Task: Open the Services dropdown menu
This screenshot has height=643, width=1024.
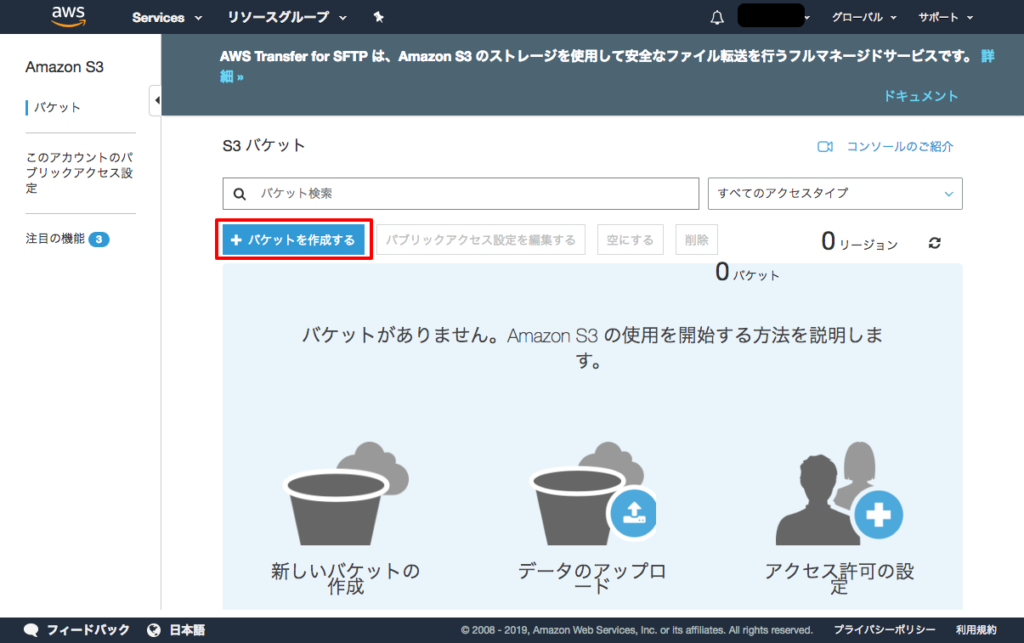Action: [167, 18]
